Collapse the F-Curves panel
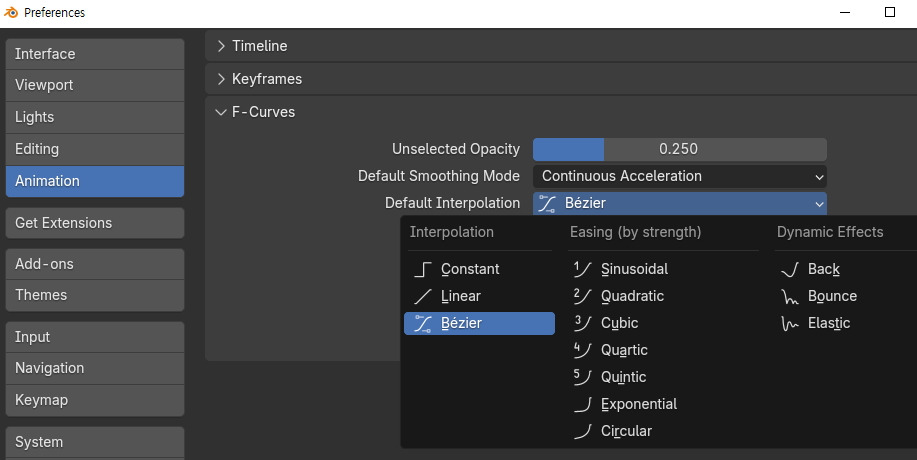The width and height of the screenshot is (917, 460). pos(222,112)
